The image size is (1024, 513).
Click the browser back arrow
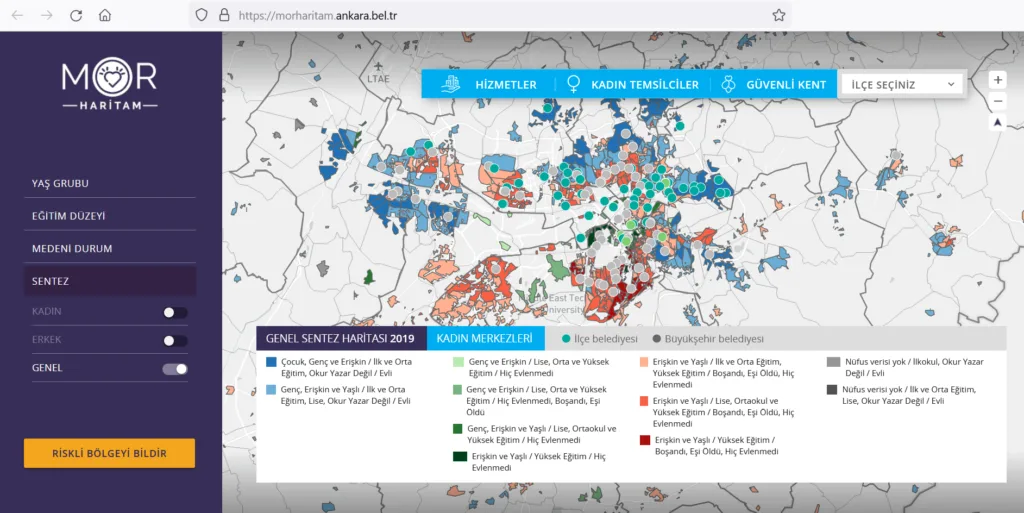(x=19, y=15)
